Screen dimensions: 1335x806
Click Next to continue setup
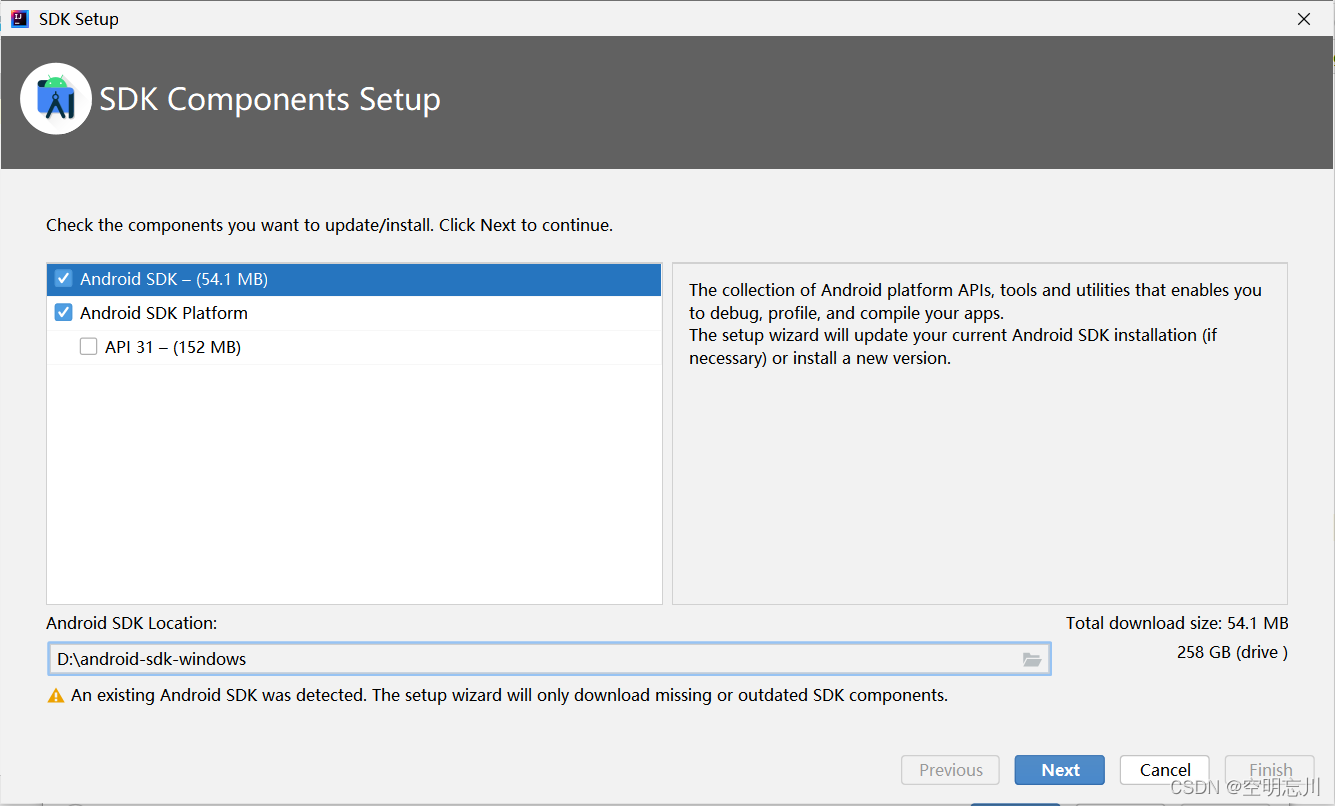[1060, 770]
